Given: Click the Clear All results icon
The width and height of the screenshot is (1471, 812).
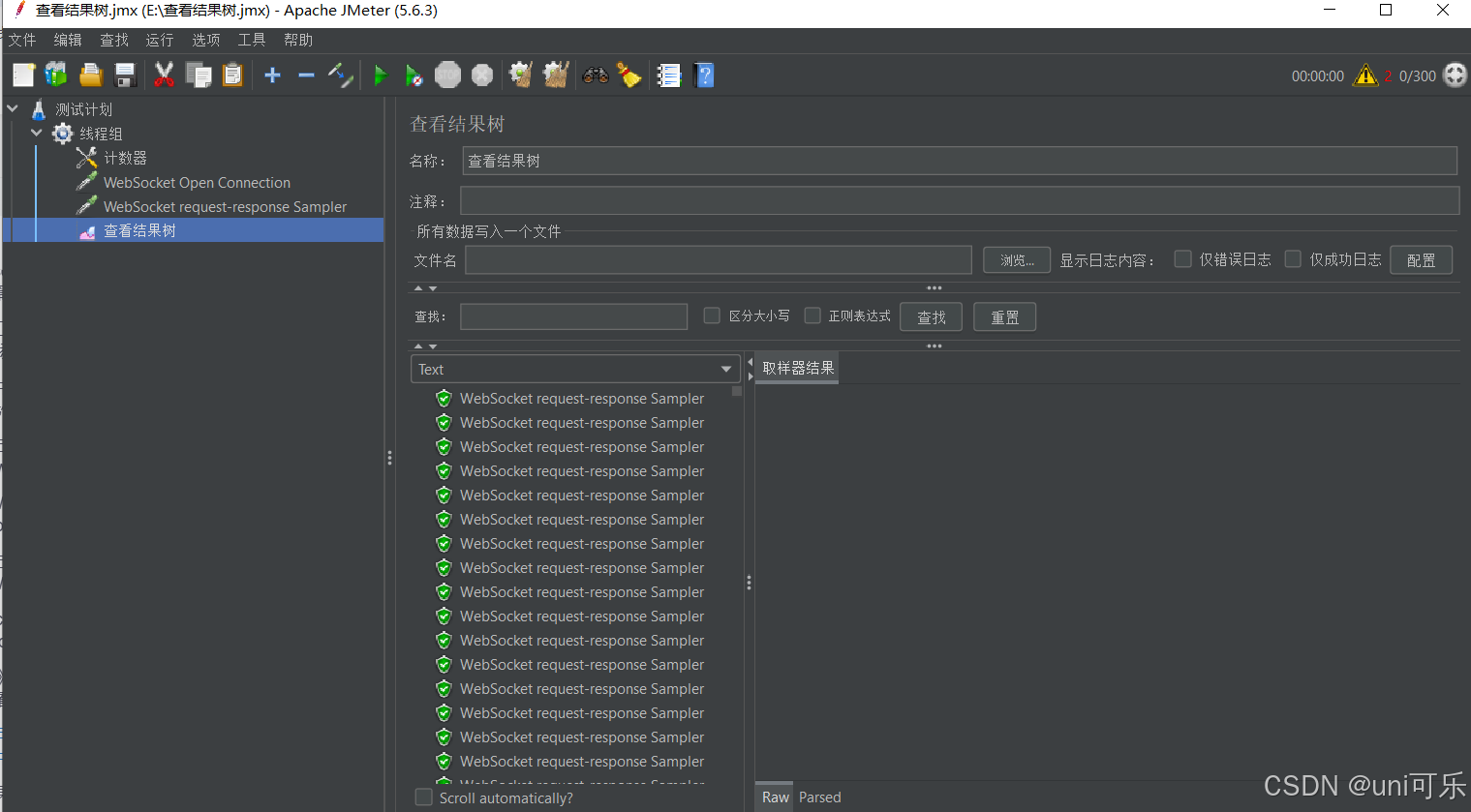Looking at the screenshot, I should pyautogui.click(x=556, y=75).
